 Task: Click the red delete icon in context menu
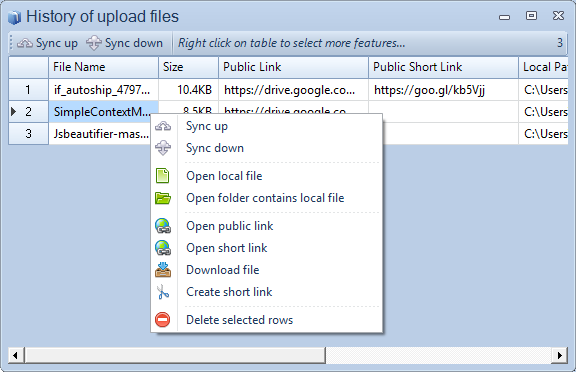click(x=162, y=319)
